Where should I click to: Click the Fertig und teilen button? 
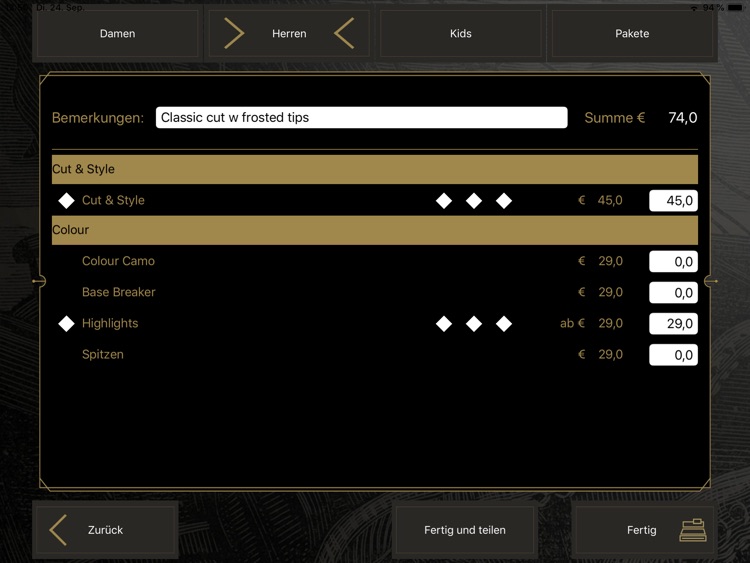tap(464, 530)
